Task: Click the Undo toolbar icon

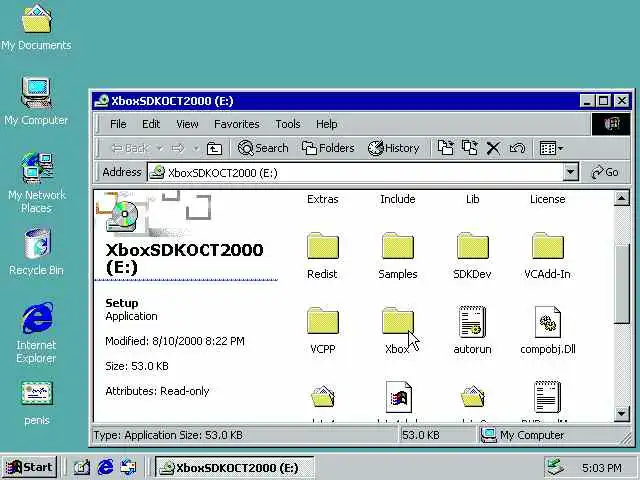Action: point(517,148)
